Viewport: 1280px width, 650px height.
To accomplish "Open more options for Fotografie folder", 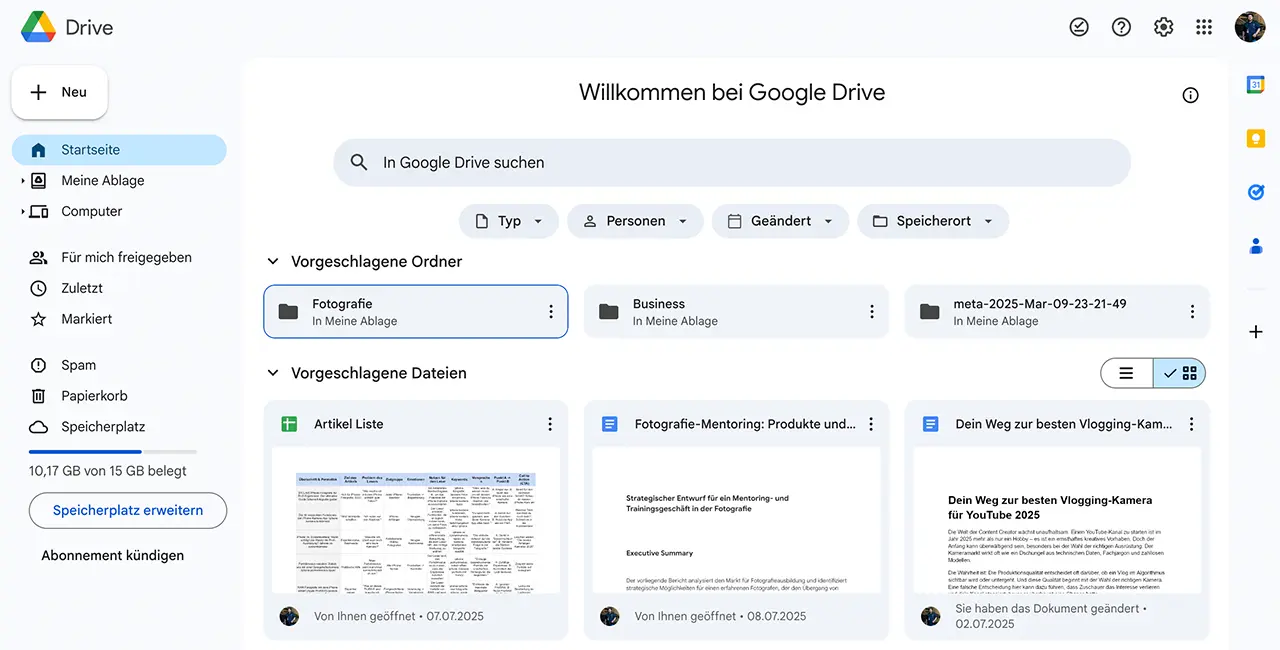I will (550, 312).
